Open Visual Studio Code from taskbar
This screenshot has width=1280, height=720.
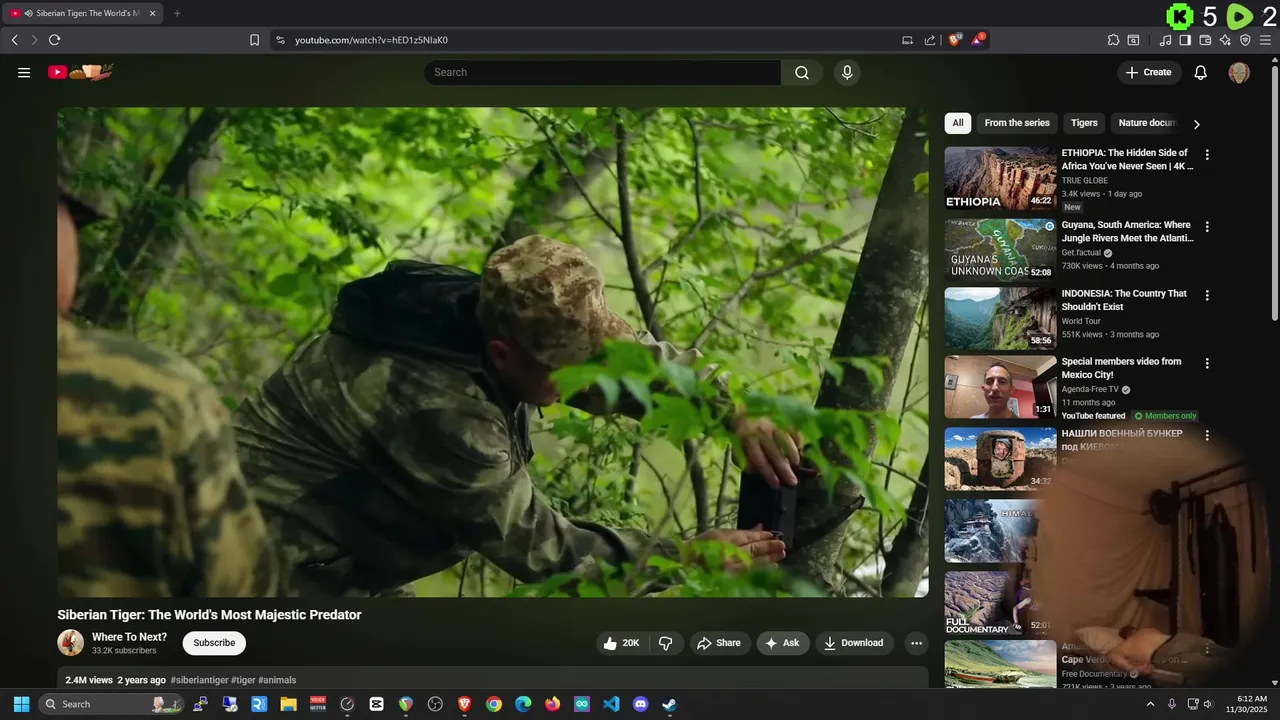611,704
